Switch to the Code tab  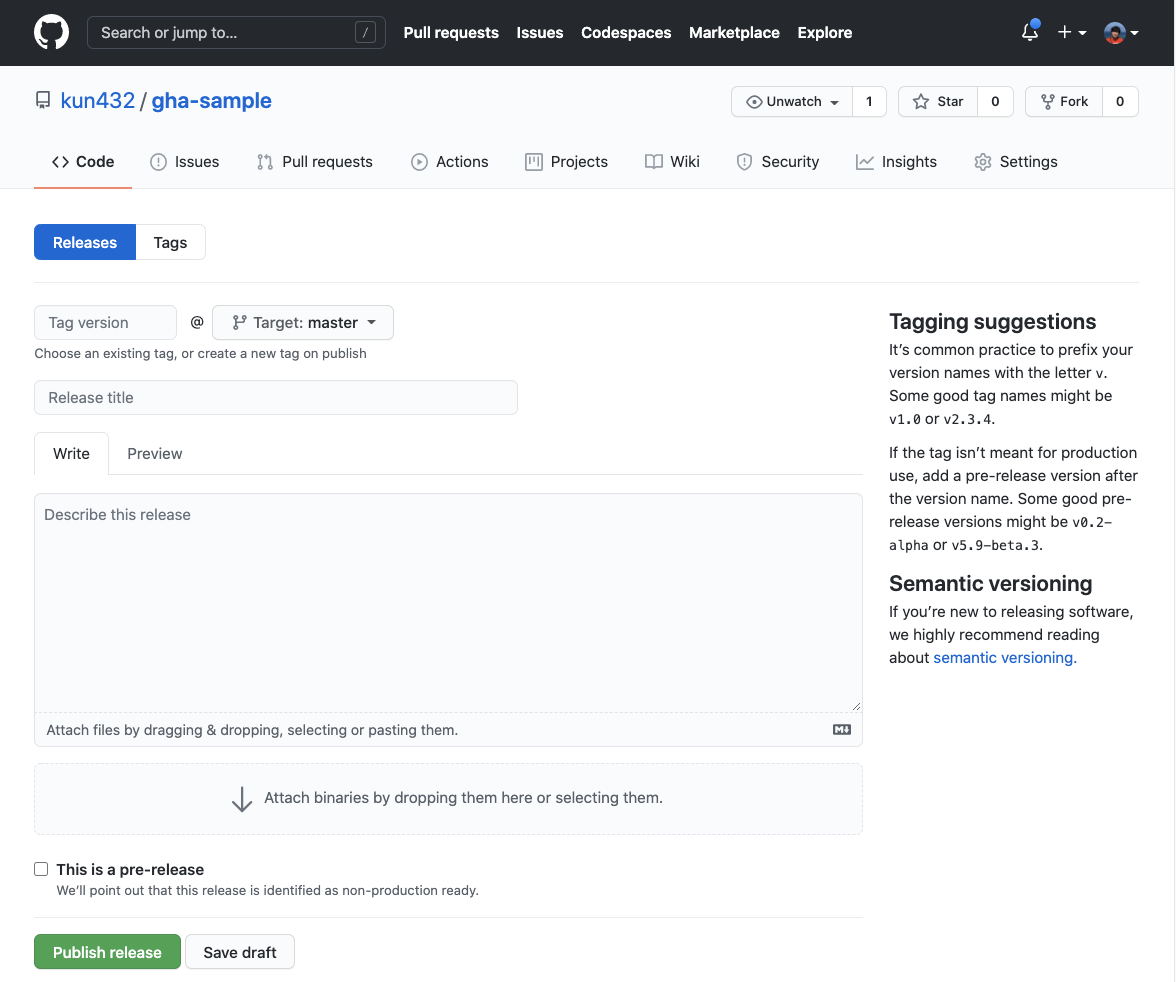tap(82, 161)
